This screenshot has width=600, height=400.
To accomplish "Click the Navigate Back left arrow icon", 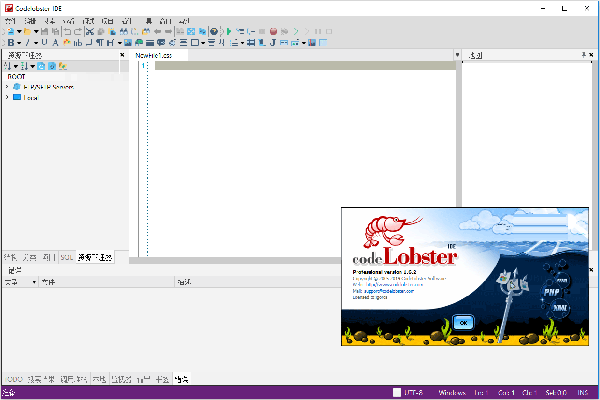I will click(157, 31).
